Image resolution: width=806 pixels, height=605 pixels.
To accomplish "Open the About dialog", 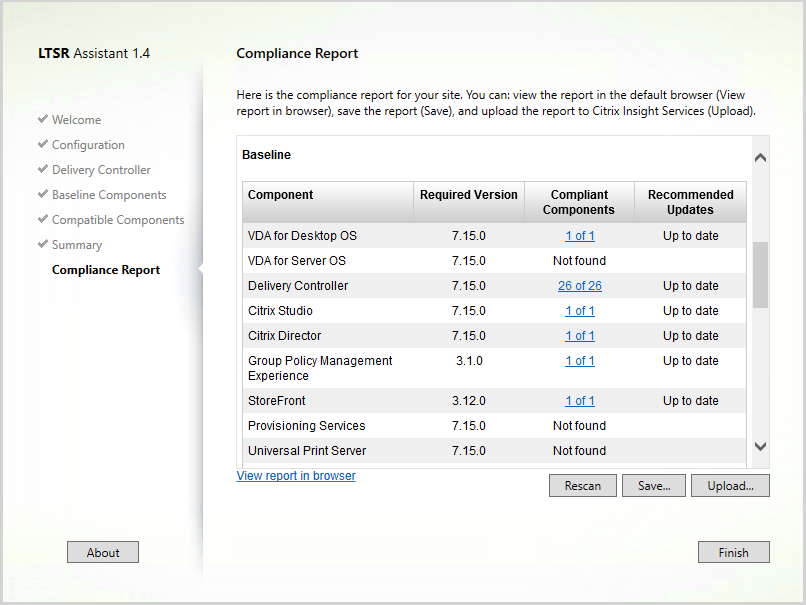I will click(x=103, y=552).
